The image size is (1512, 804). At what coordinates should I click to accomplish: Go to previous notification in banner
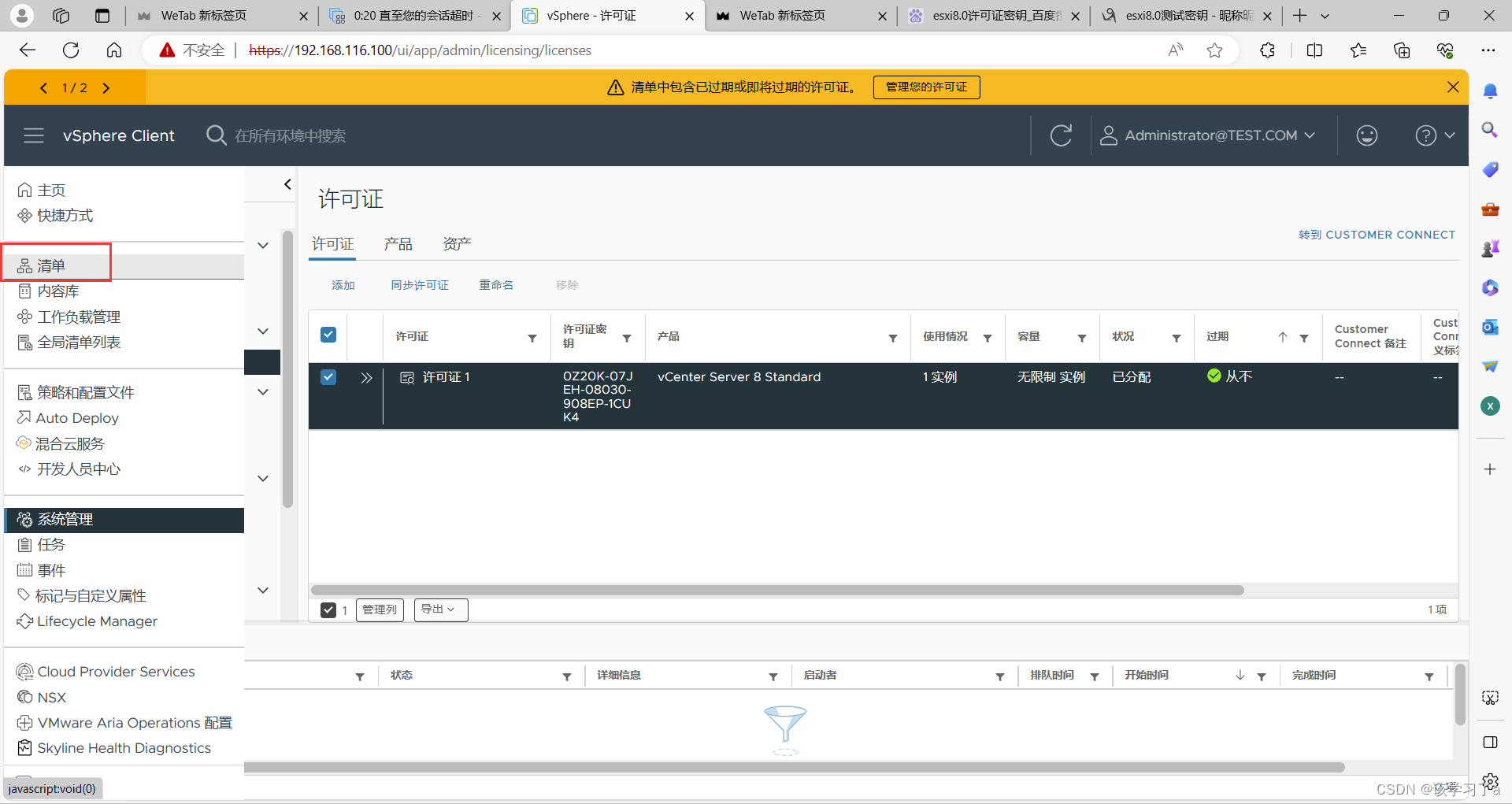tap(43, 88)
